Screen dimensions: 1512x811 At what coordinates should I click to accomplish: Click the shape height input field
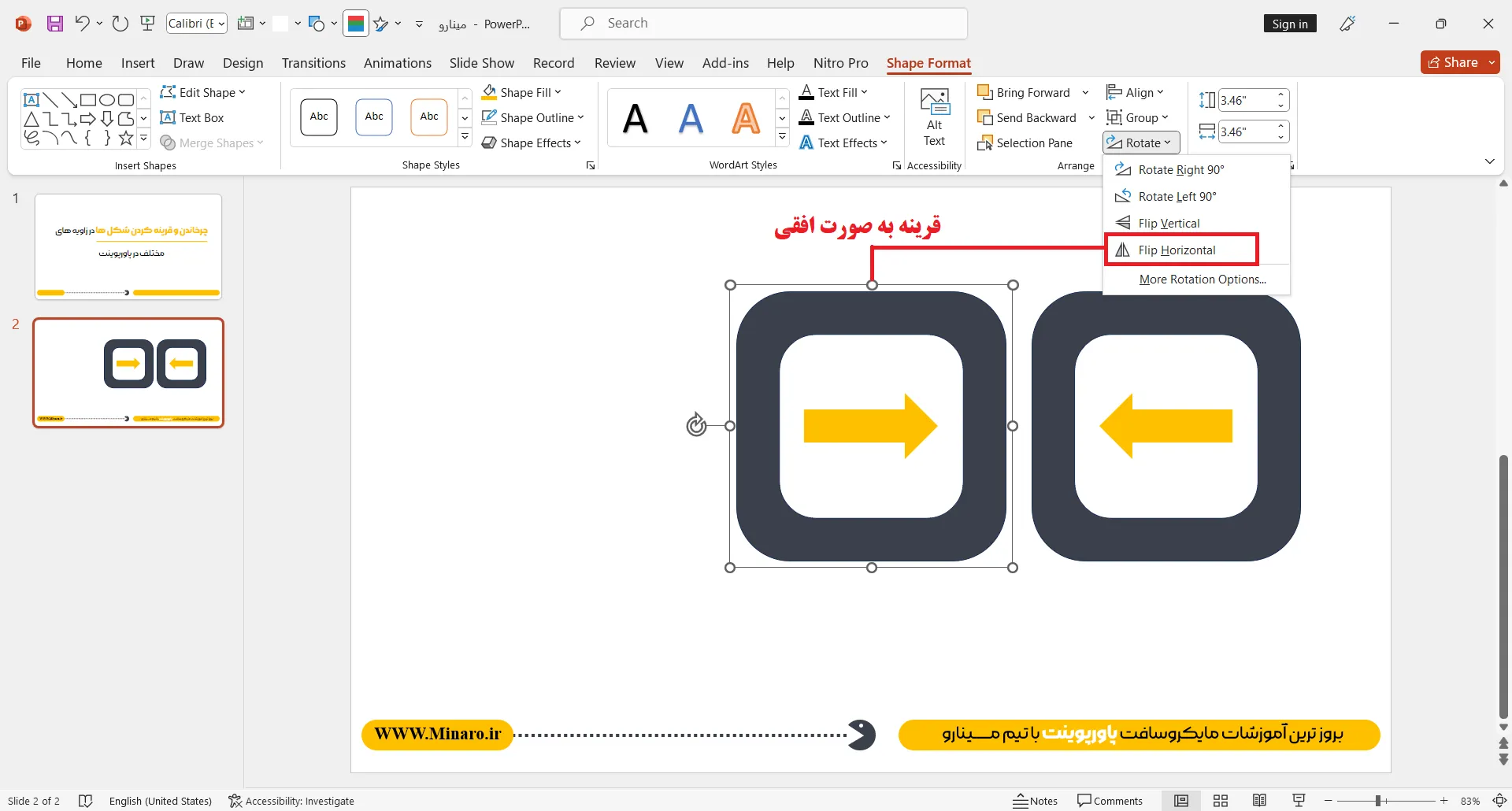pyautogui.click(x=1245, y=100)
